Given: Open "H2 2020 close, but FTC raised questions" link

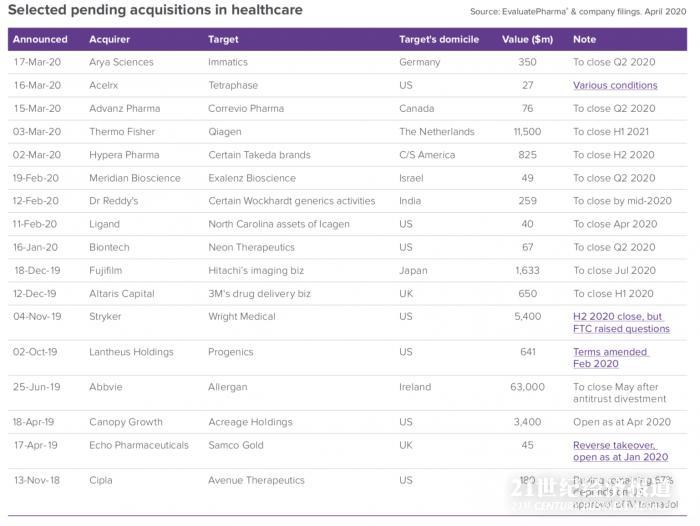Looking at the screenshot, I should click(621, 322).
